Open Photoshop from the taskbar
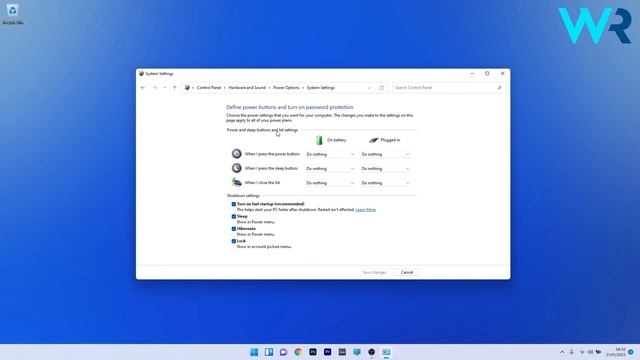Image resolution: width=640 pixels, height=360 pixels. coord(313,352)
